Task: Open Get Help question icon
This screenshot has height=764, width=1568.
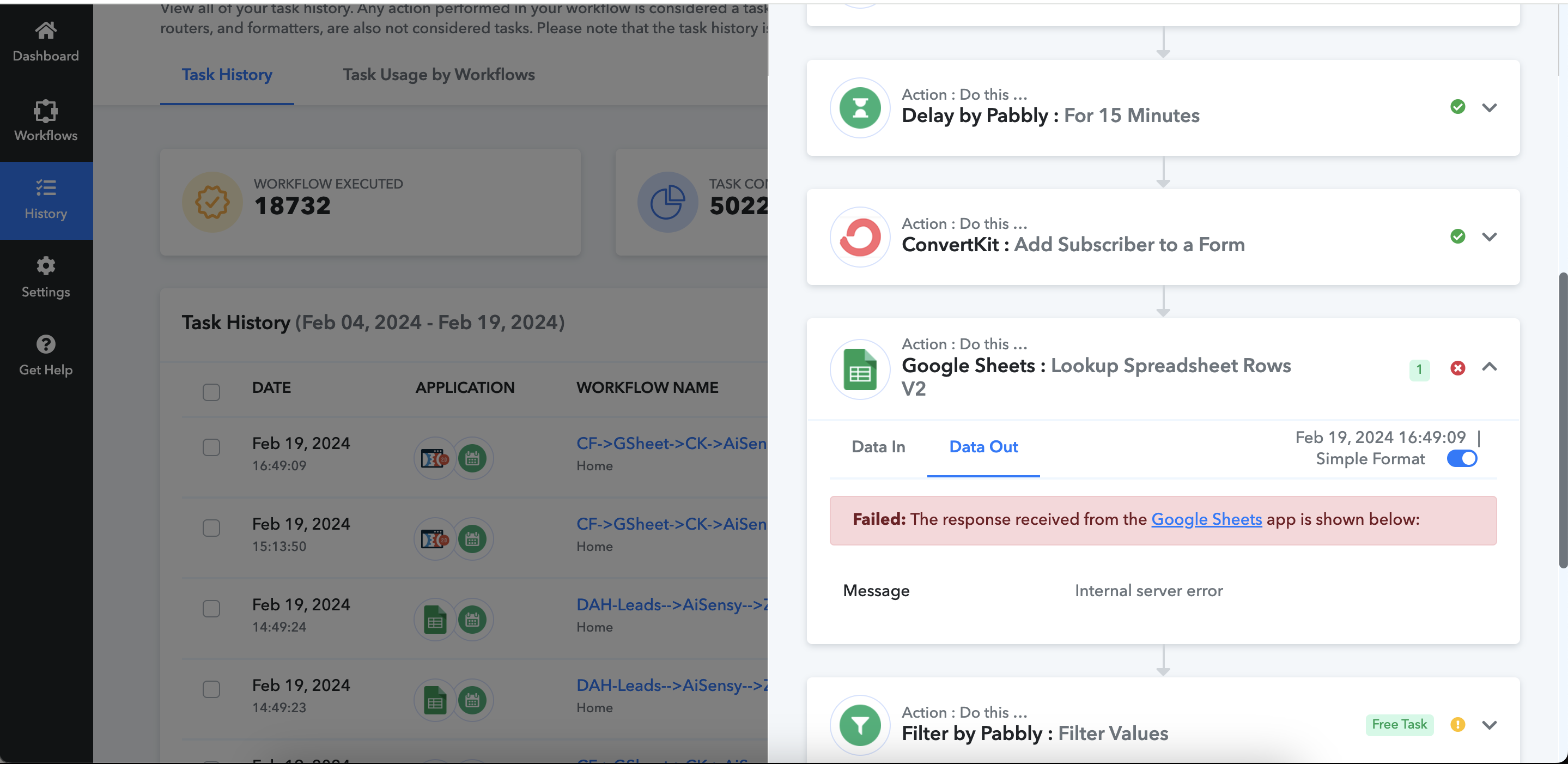Action: (x=46, y=344)
